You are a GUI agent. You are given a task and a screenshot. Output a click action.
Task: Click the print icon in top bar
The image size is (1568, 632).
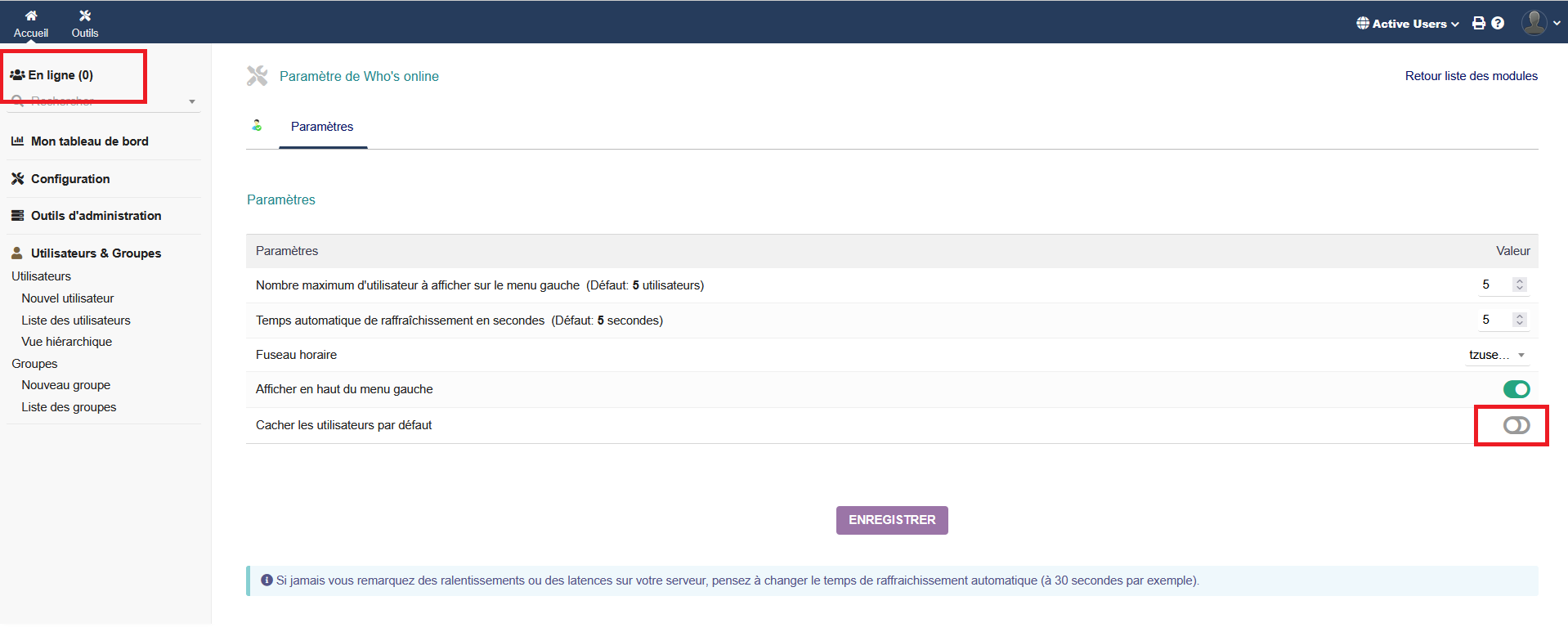1478,24
